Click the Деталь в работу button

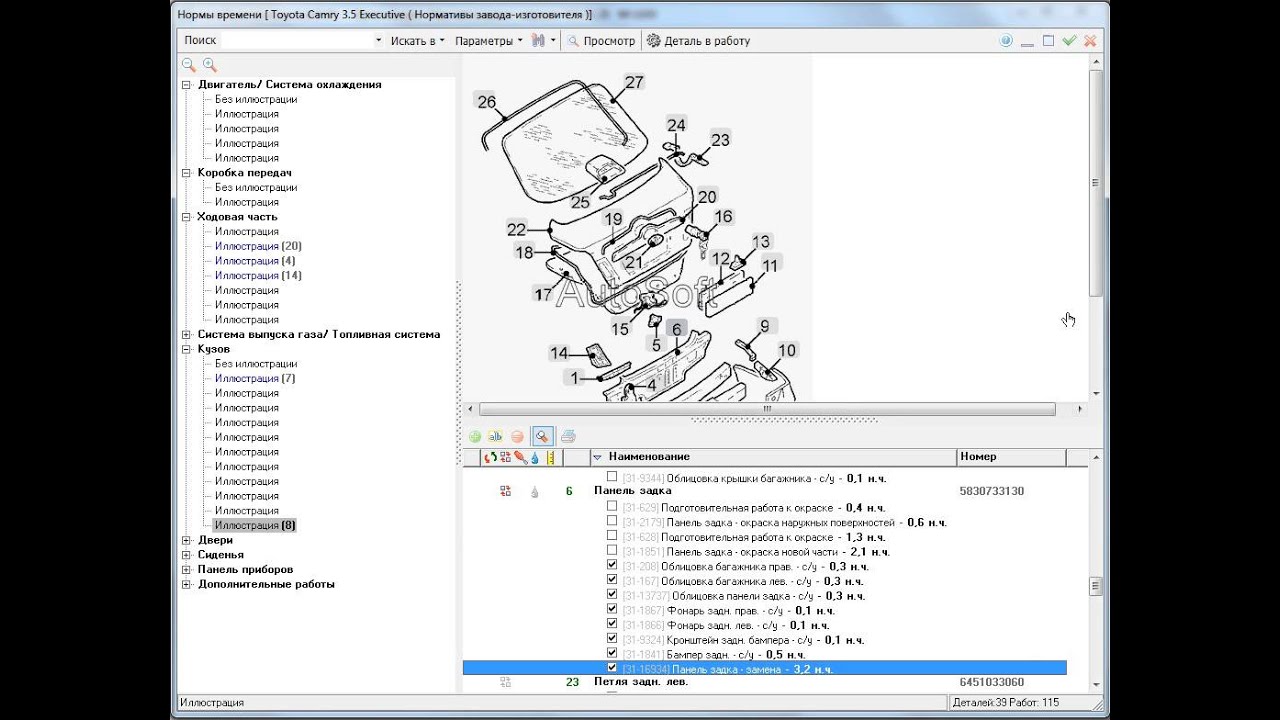click(x=698, y=41)
